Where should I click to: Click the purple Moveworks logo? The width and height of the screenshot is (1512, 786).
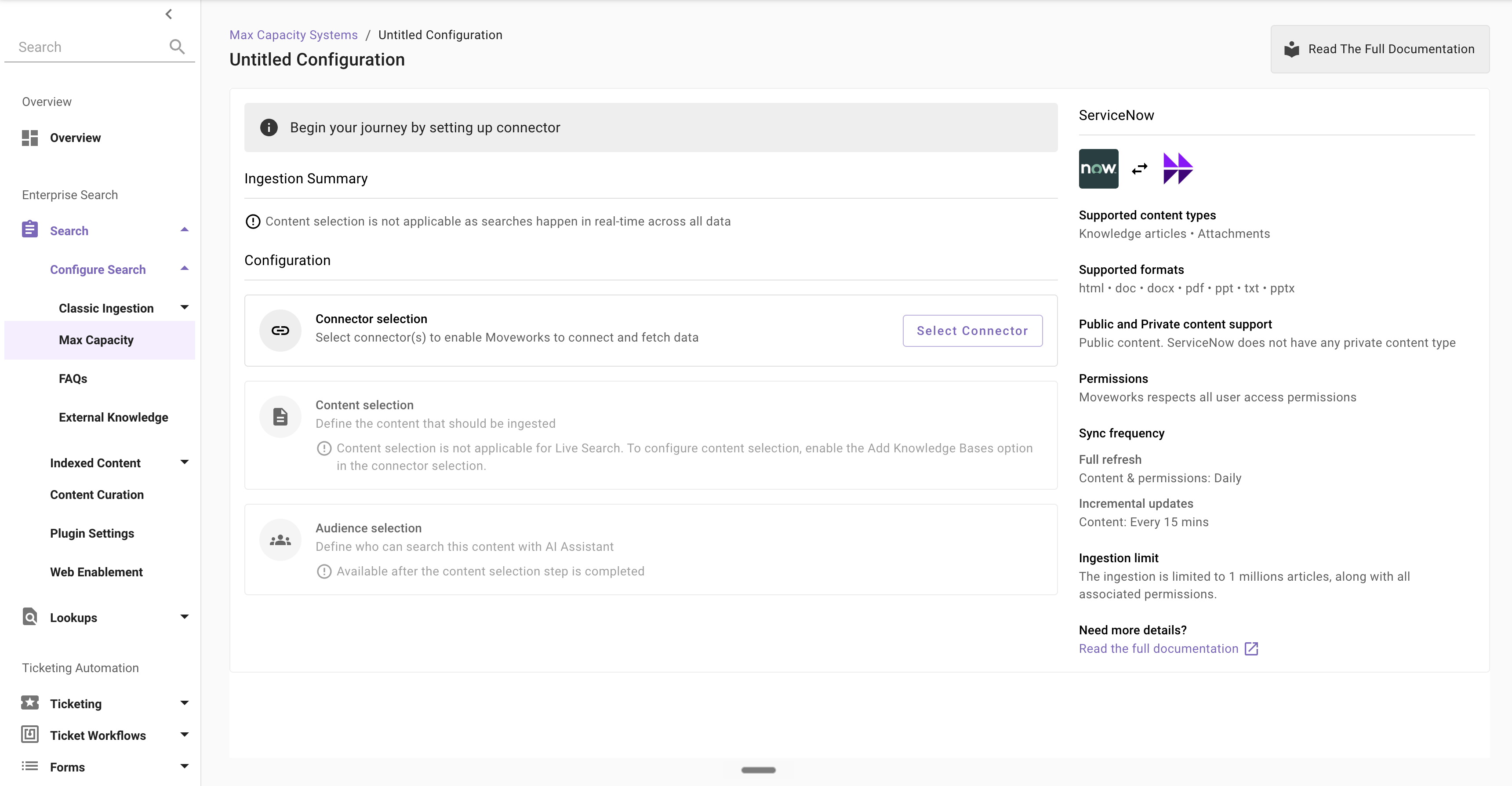click(1178, 168)
